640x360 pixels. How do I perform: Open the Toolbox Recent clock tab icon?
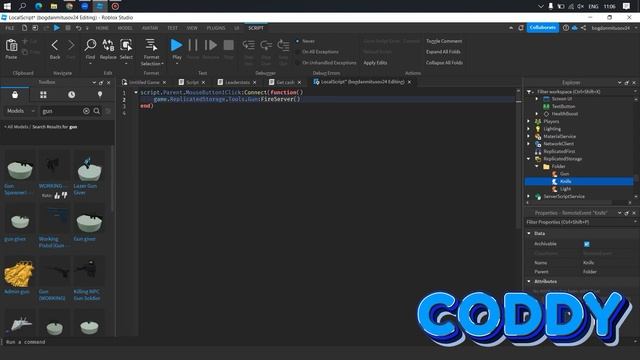(71, 95)
